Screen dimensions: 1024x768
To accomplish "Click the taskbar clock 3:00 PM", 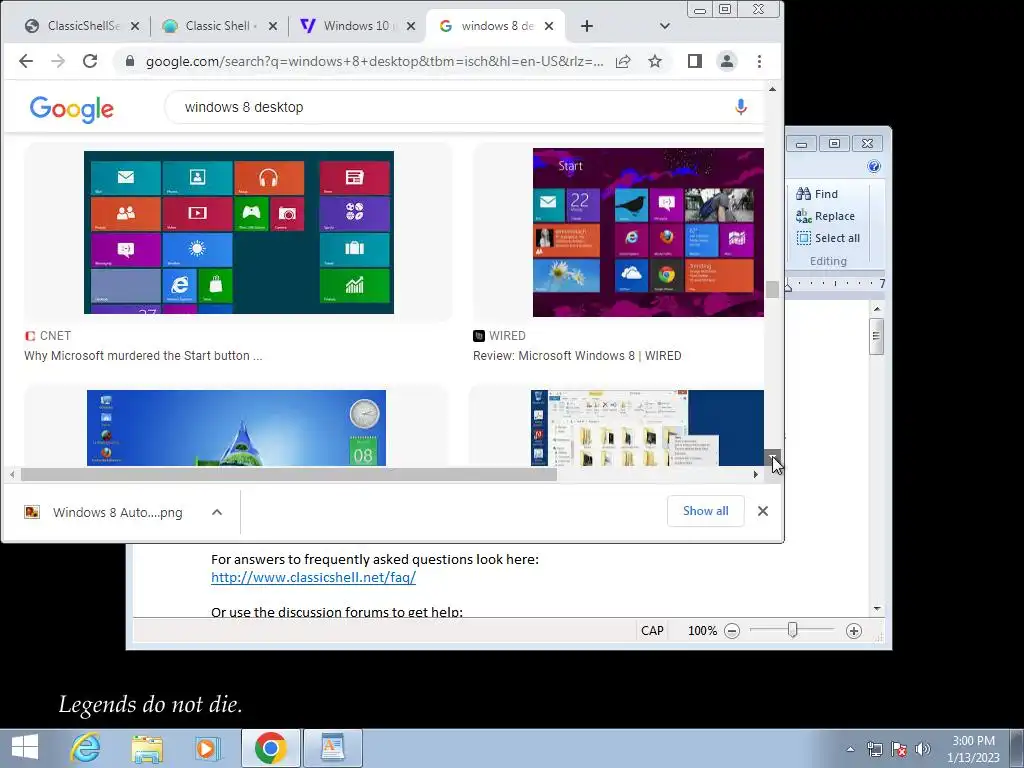I will click(x=973, y=741).
